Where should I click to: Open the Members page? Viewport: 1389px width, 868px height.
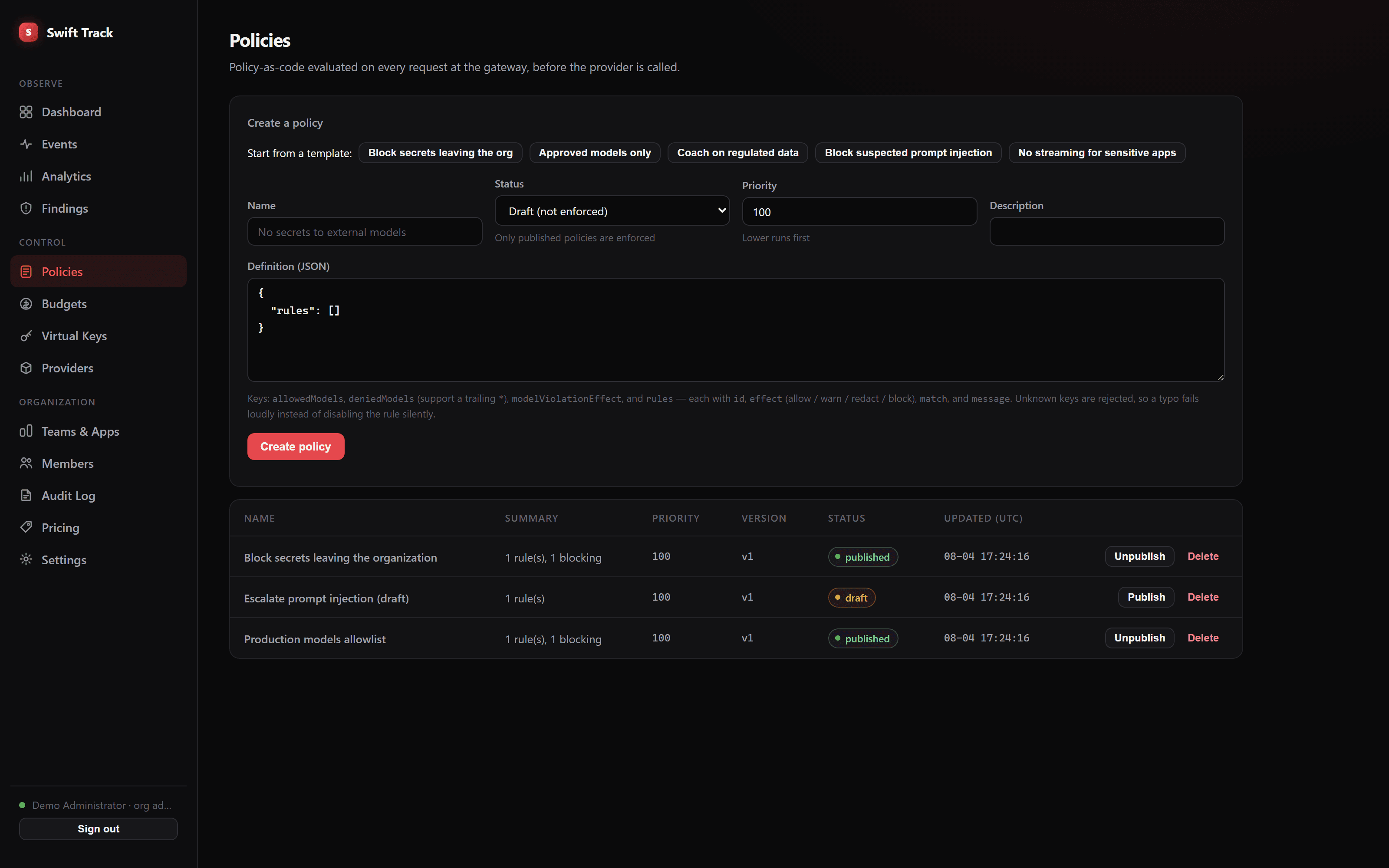[x=98, y=463]
